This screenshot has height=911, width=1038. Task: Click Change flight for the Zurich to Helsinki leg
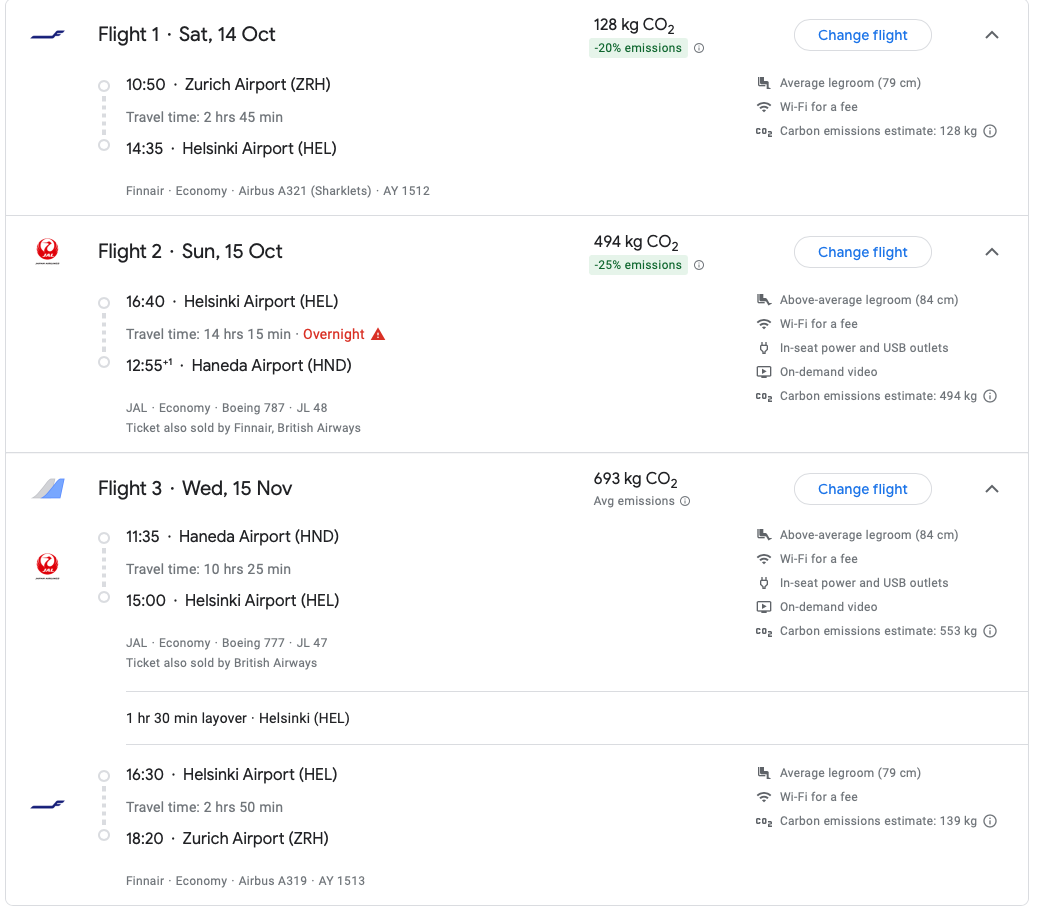862,35
